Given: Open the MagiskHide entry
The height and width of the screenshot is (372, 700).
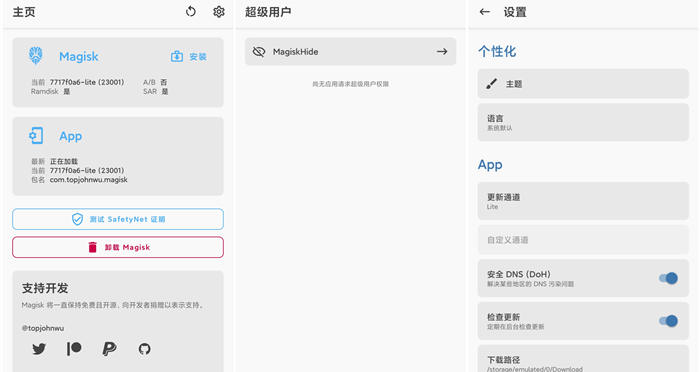Looking at the screenshot, I should 350,52.
